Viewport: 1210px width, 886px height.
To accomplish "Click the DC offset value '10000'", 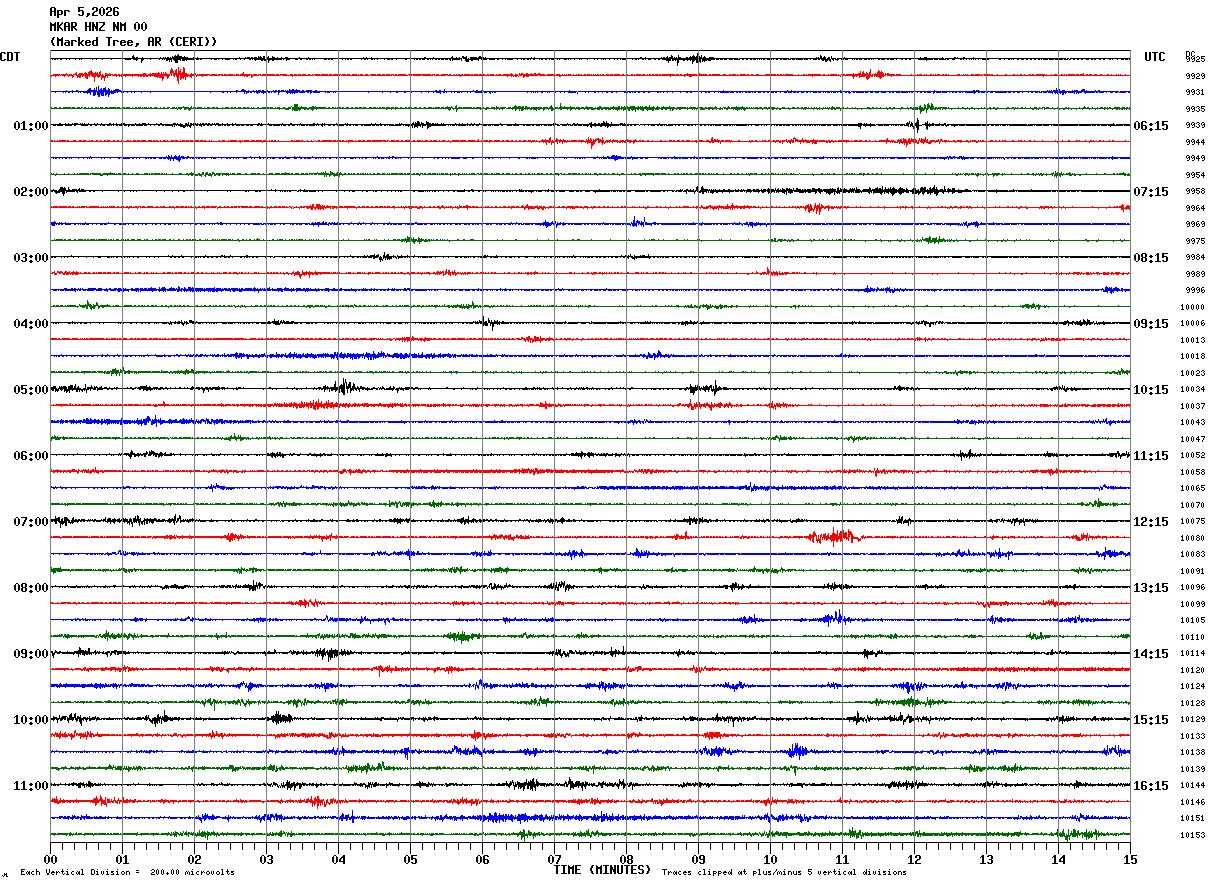I will click(1193, 307).
